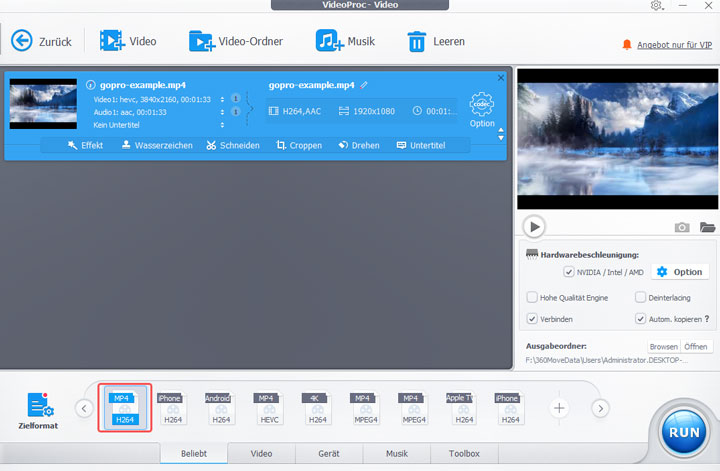Go back with the Zurück button
Image resolution: width=720 pixels, height=471 pixels.
(x=41, y=41)
